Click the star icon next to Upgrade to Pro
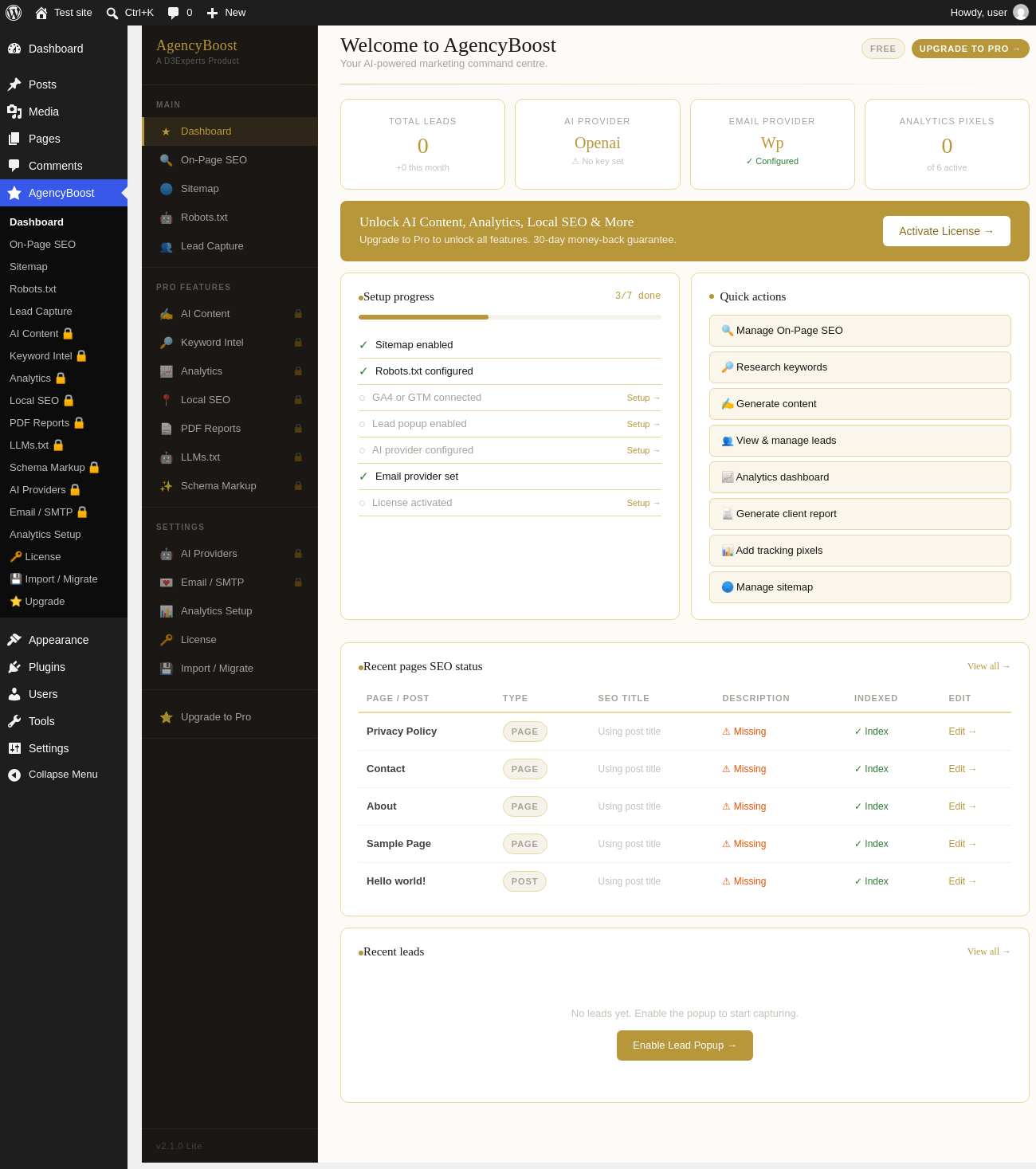The image size is (1036, 1169). [166, 717]
